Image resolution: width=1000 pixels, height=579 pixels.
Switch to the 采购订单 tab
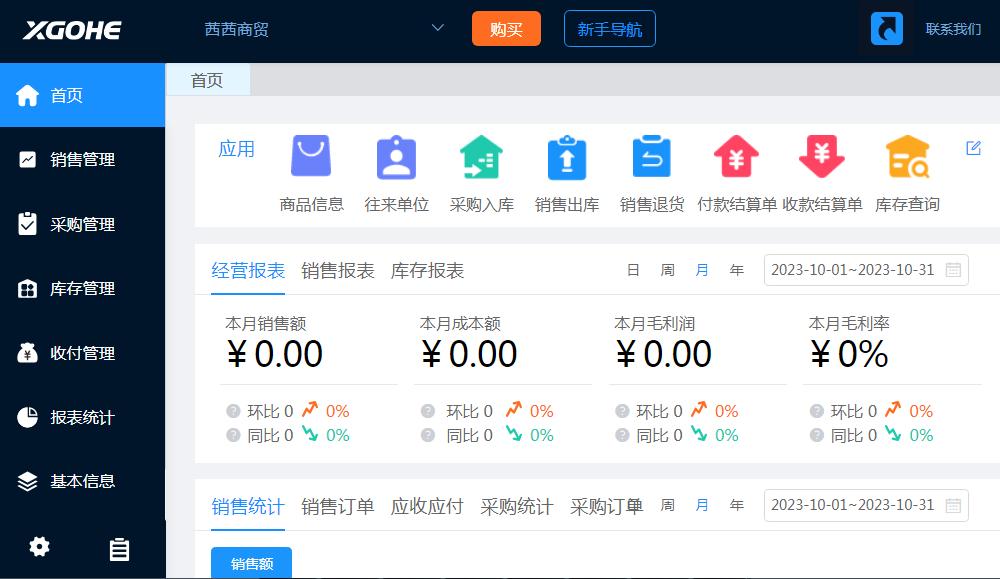(607, 506)
